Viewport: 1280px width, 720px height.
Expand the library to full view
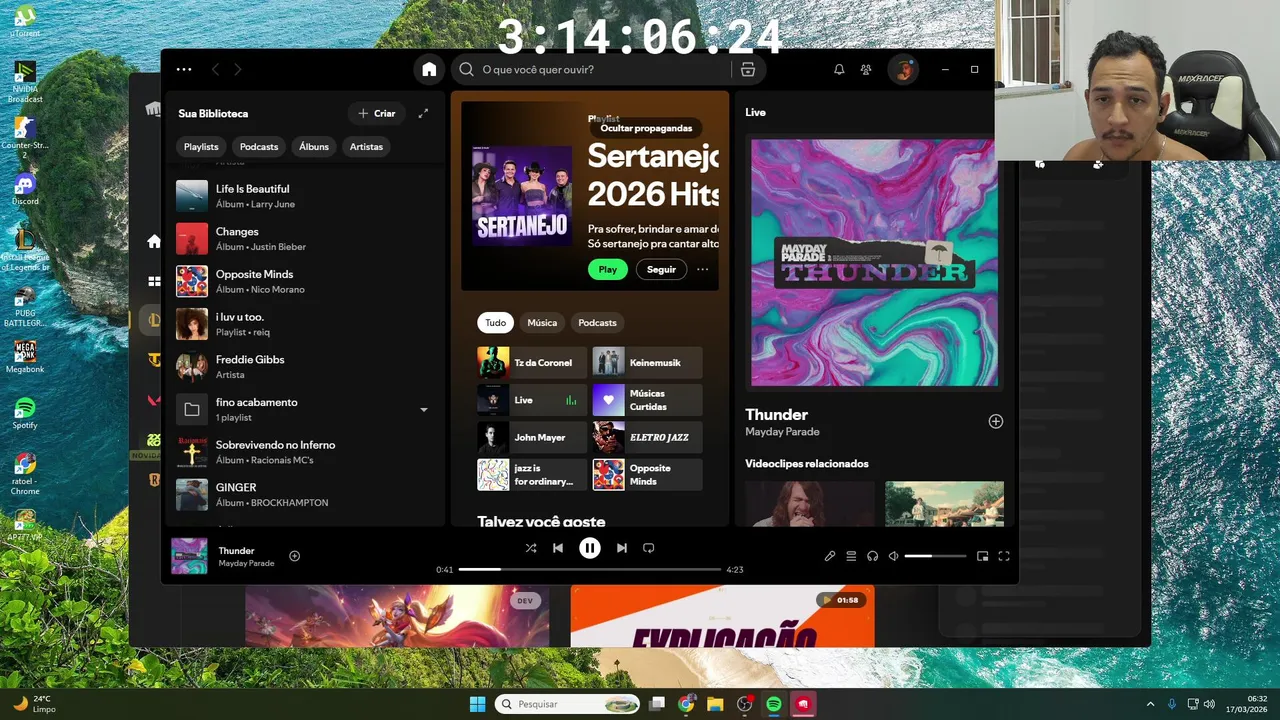click(423, 113)
